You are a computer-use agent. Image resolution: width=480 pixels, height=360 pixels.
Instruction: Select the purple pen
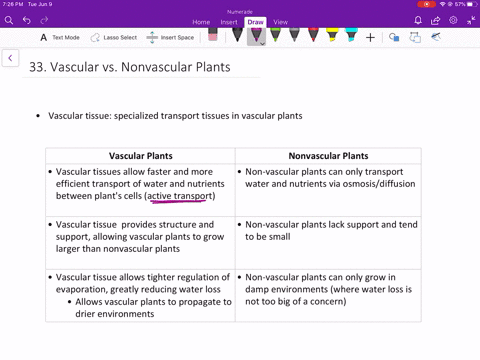[255, 35]
